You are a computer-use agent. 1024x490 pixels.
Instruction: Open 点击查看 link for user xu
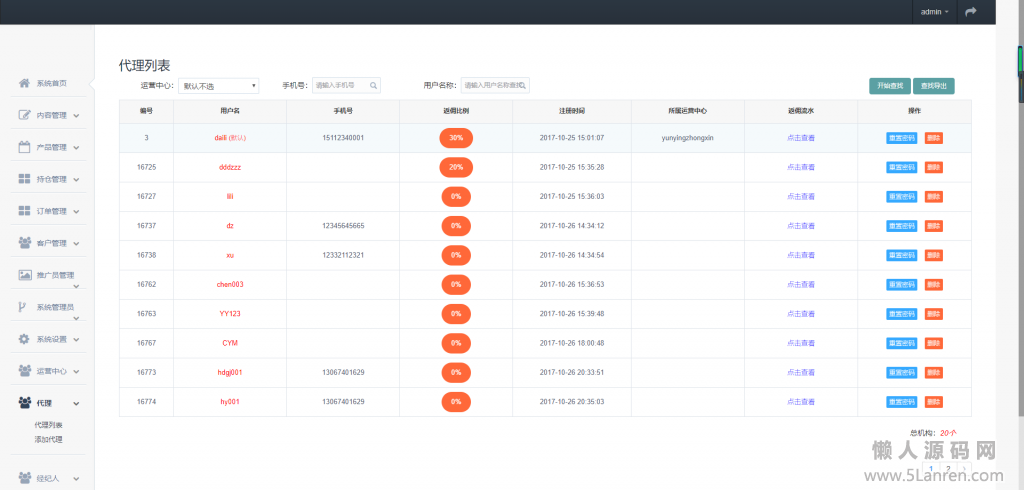[801, 255]
